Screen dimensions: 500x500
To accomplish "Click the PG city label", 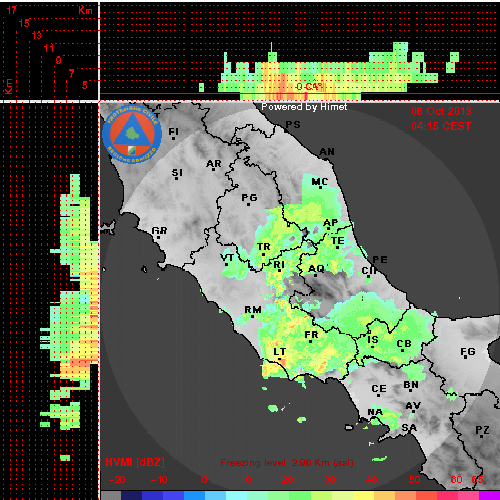I will [x=249, y=198].
